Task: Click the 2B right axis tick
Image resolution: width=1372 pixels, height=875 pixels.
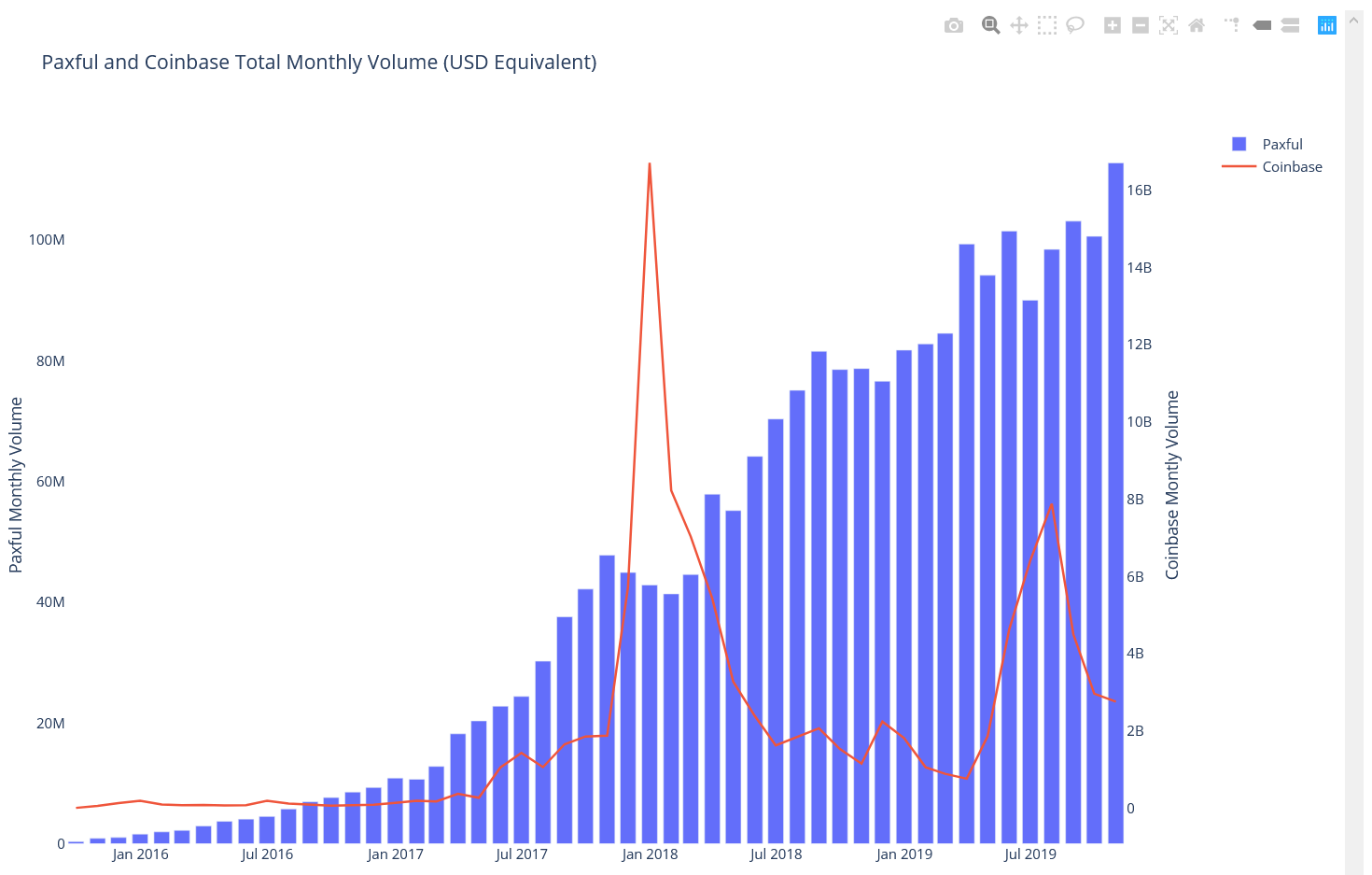Action: click(x=1136, y=731)
